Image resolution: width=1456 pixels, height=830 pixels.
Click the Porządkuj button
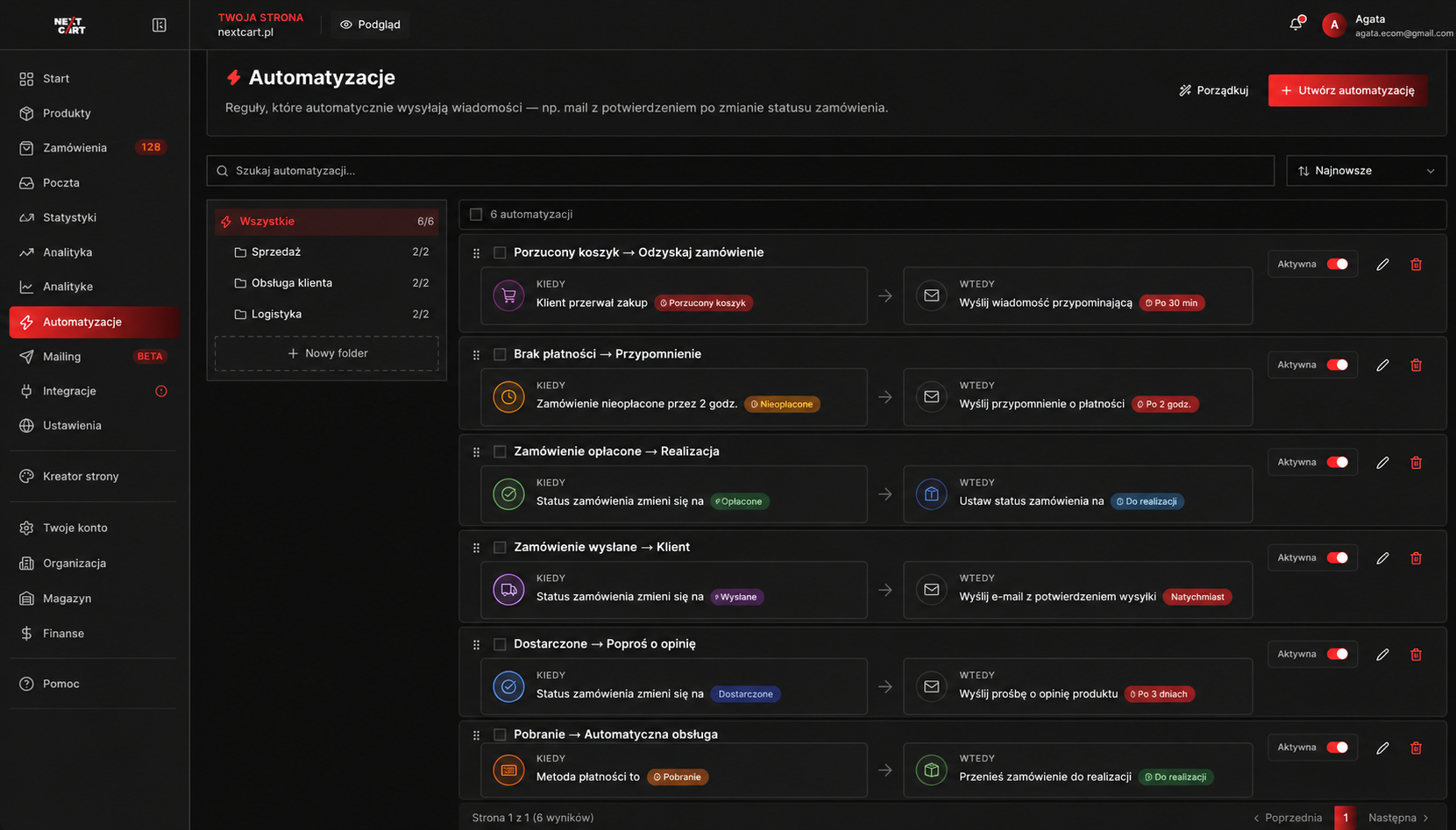tap(1214, 90)
